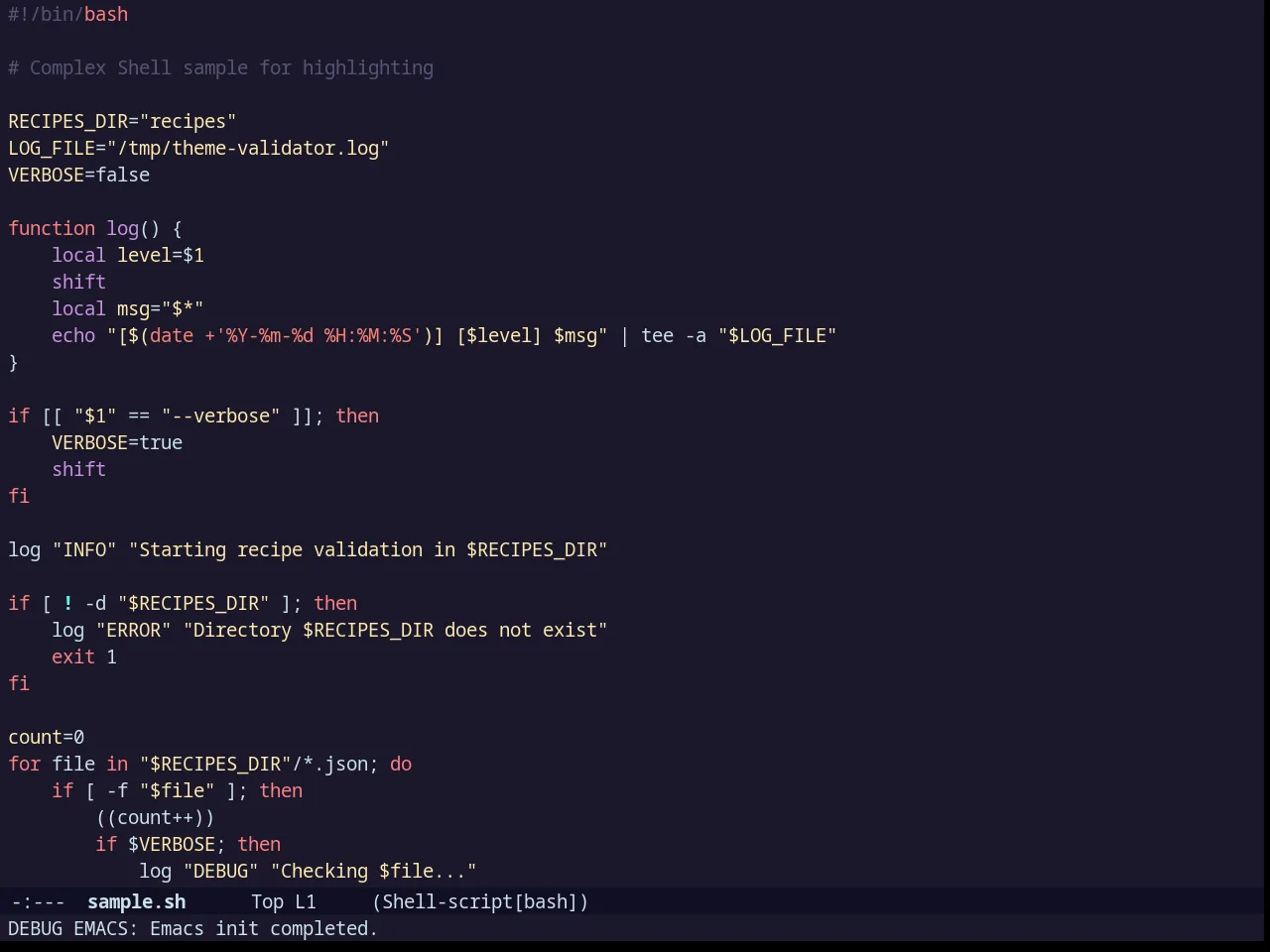
Task: Click the VERBOSE=true line
Action: coord(117,442)
